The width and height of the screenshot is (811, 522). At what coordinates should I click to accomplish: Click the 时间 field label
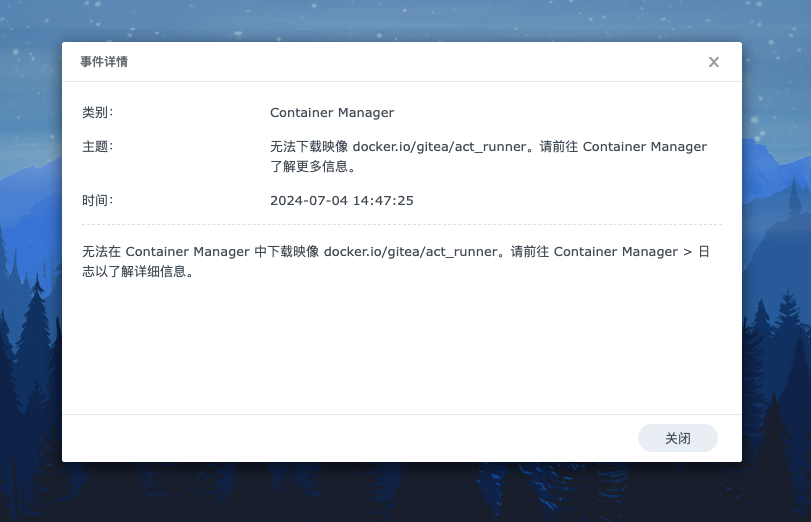tap(97, 201)
